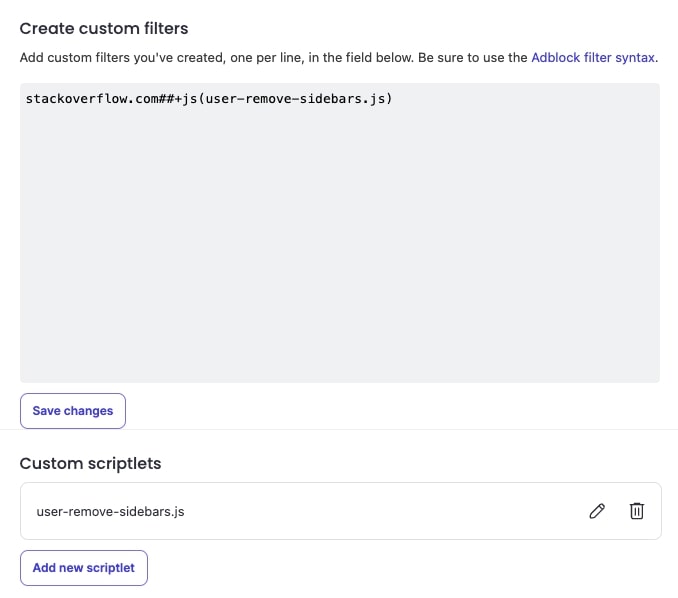Place cursor after the filter's closing parenthesis
The image size is (678, 598).
(396, 99)
